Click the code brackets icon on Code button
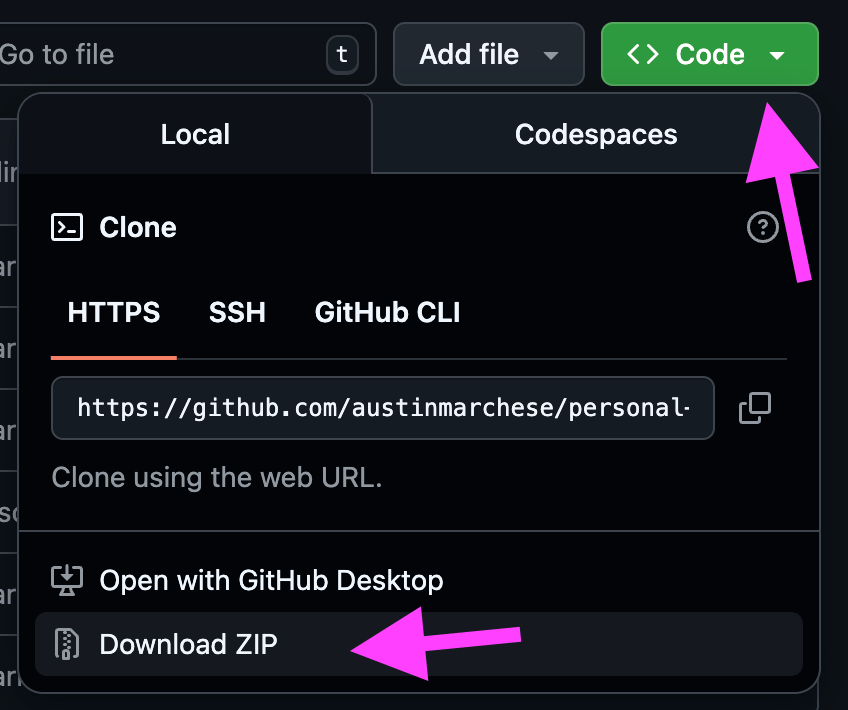Screen dimensions: 848x710 [642, 54]
